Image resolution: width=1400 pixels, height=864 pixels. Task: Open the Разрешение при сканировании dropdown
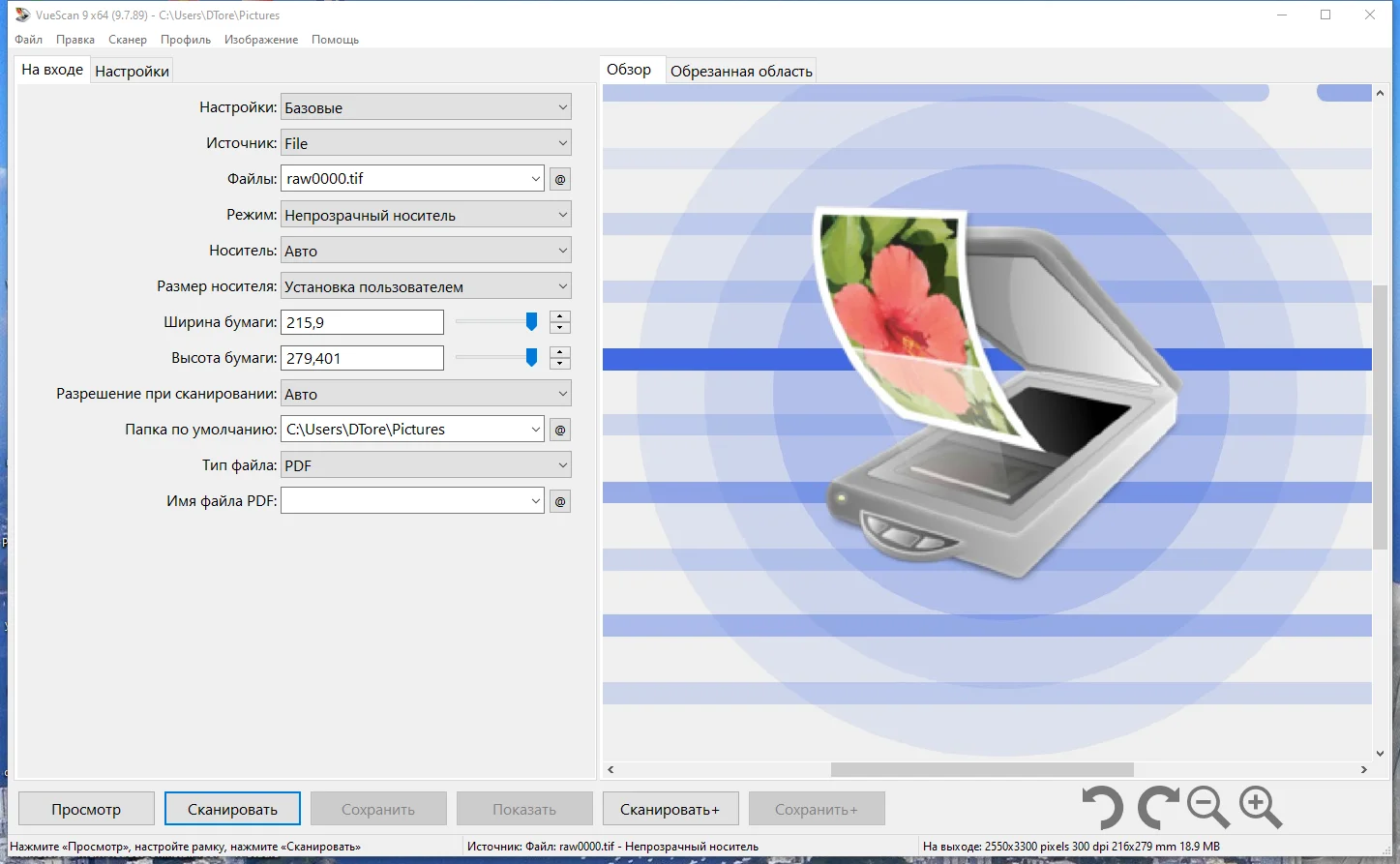[426, 394]
